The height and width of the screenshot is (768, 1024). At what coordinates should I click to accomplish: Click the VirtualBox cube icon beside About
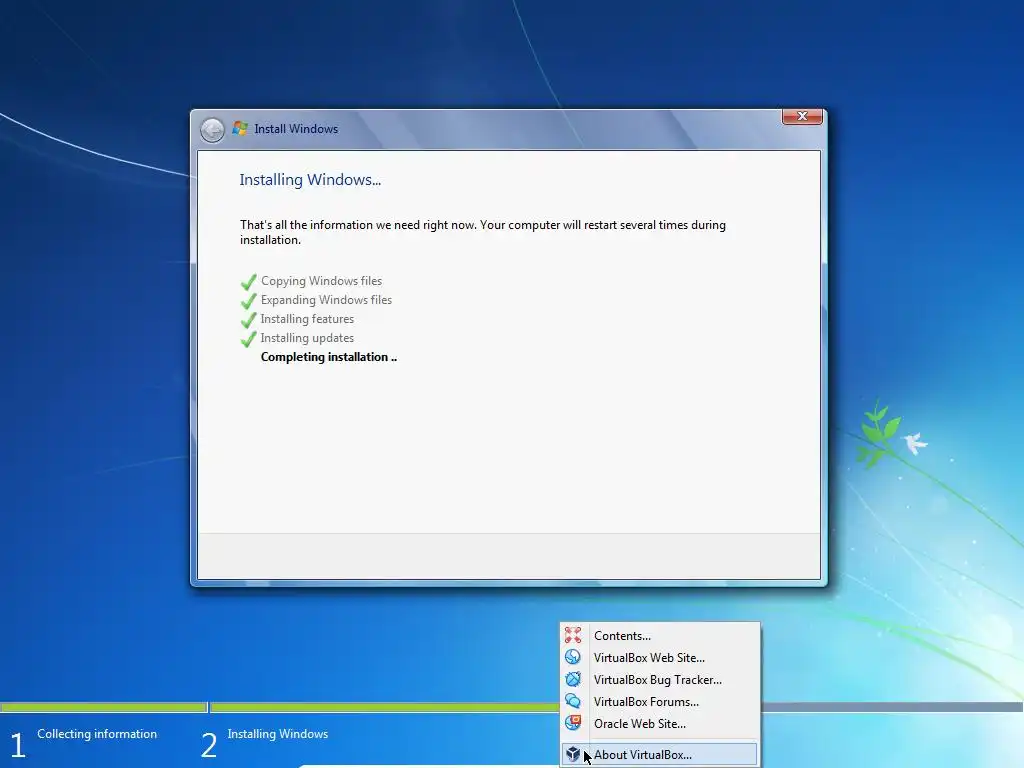coord(573,754)
